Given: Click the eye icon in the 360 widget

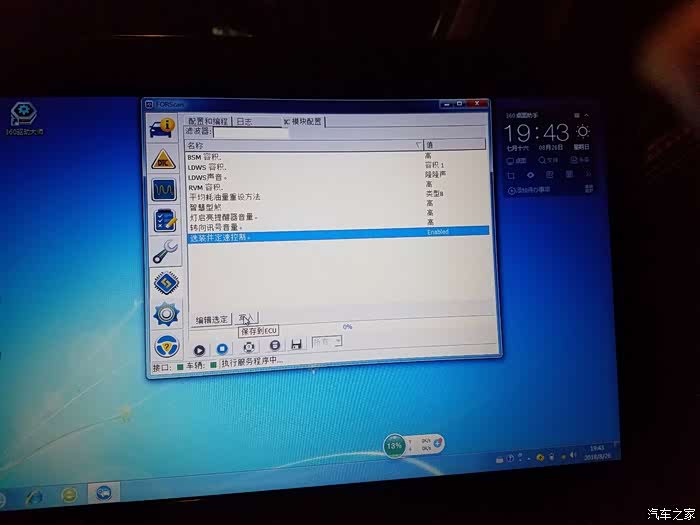Looking at the screenshot, I should tap(530, 175).
